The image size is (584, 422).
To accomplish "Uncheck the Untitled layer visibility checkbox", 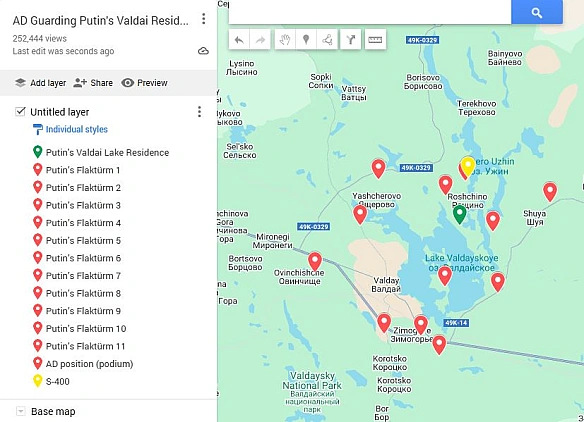I will (20, 111).
